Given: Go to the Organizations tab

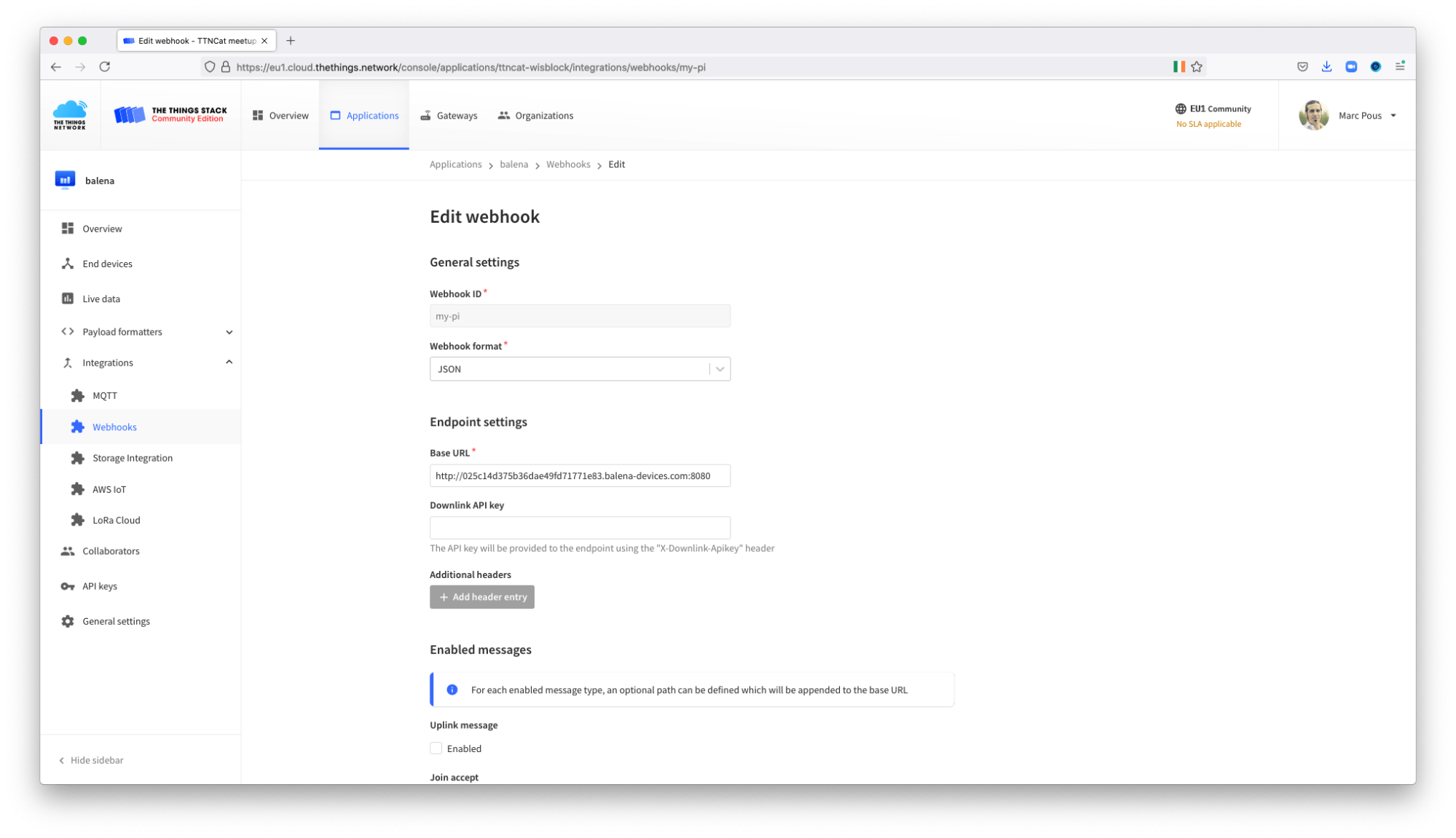Looking at the screenshot, I should 535,116.
